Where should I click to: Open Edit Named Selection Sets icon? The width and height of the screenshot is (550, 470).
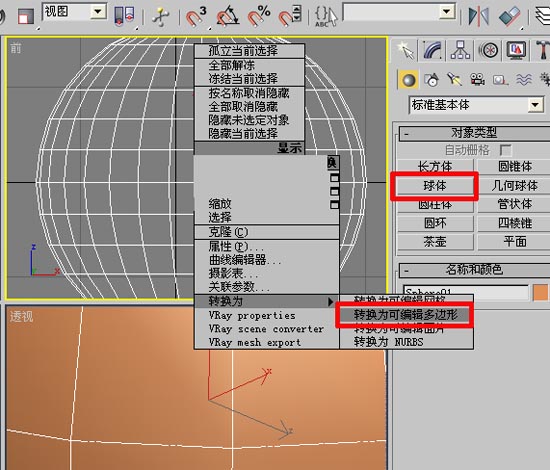point(326,16)
